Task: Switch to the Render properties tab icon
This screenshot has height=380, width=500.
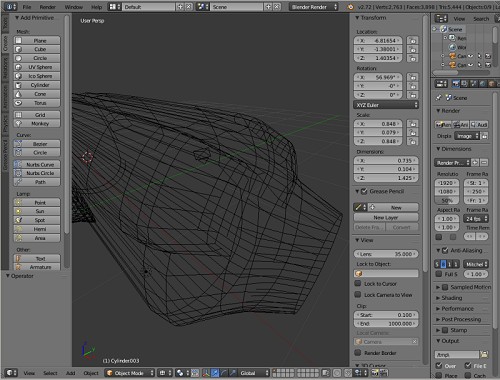Action: (x=456, y=83)
